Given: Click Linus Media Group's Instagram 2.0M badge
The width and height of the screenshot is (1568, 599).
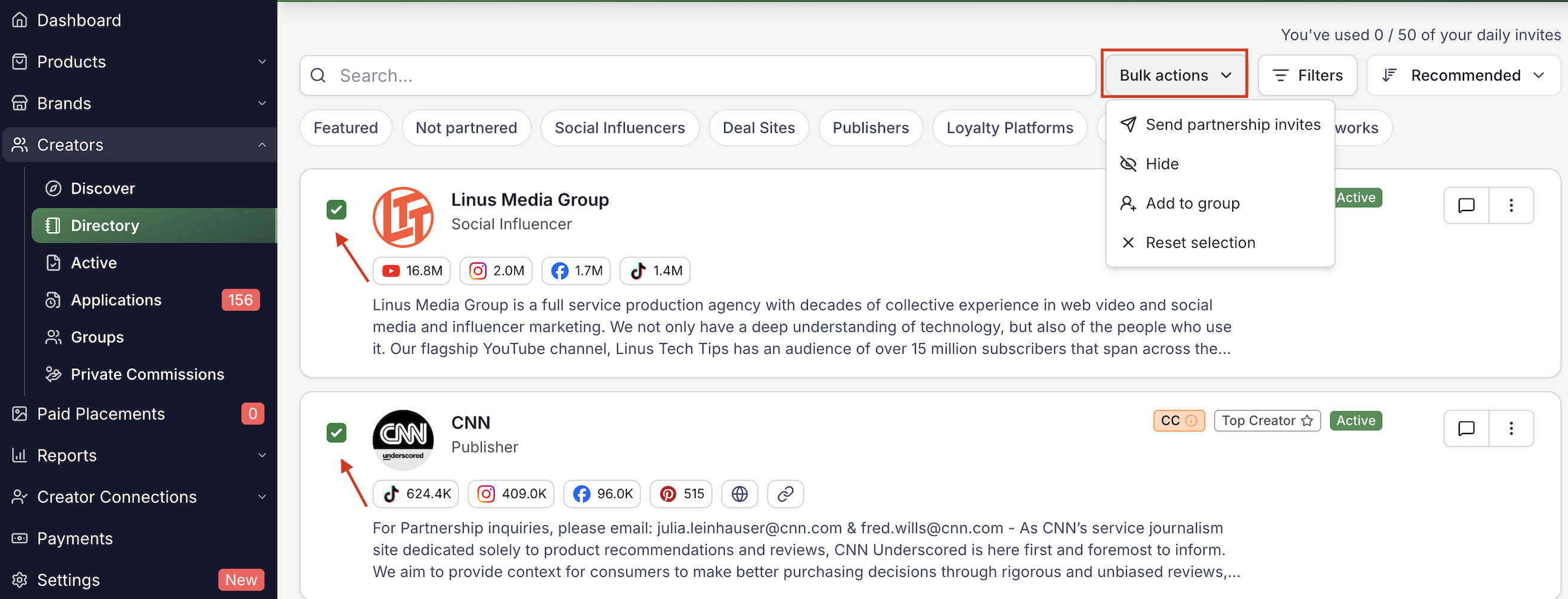Looking at the screenshot, I should click(496, 271).
